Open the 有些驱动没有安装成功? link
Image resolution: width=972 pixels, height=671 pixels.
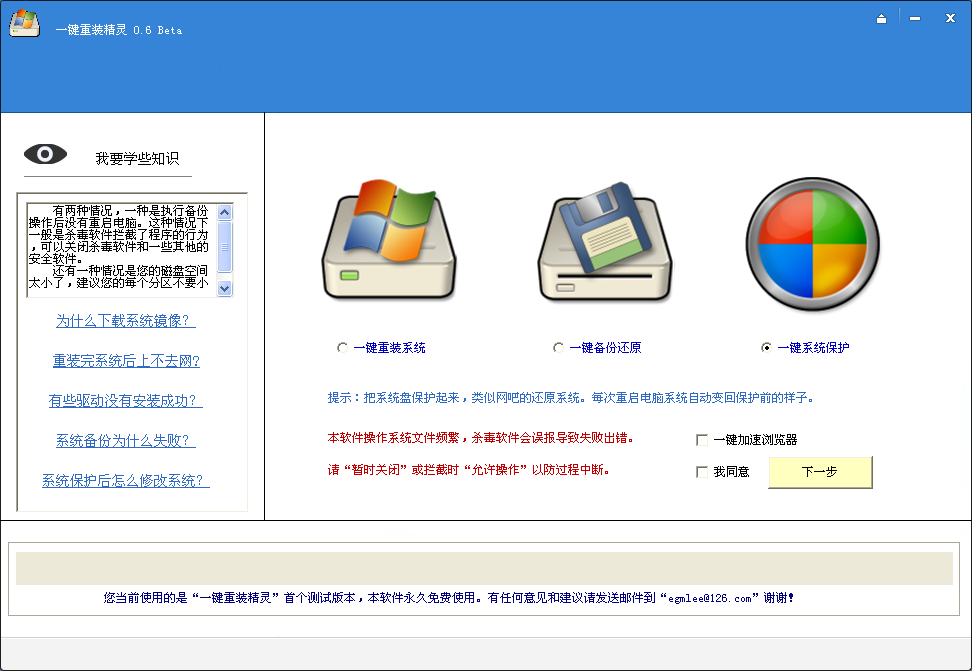[x=126, y=401]
